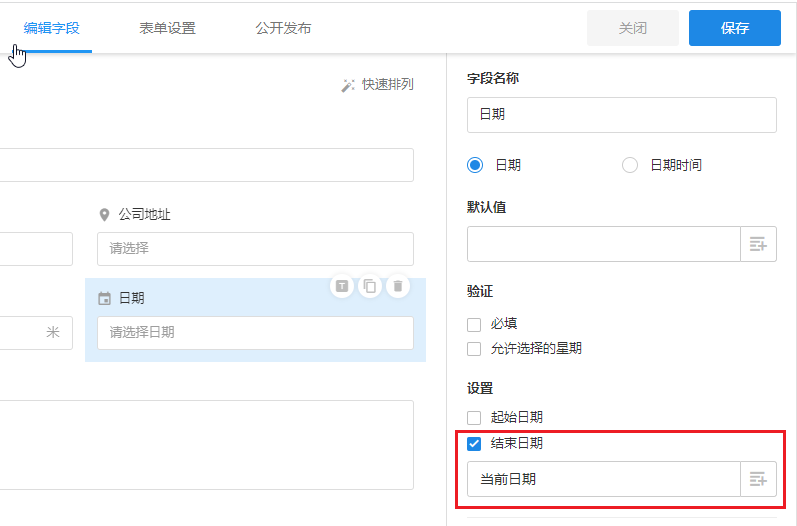
Task: Open the 公司地址 请选择 dropdown
Action: click(x=255, y=249)
